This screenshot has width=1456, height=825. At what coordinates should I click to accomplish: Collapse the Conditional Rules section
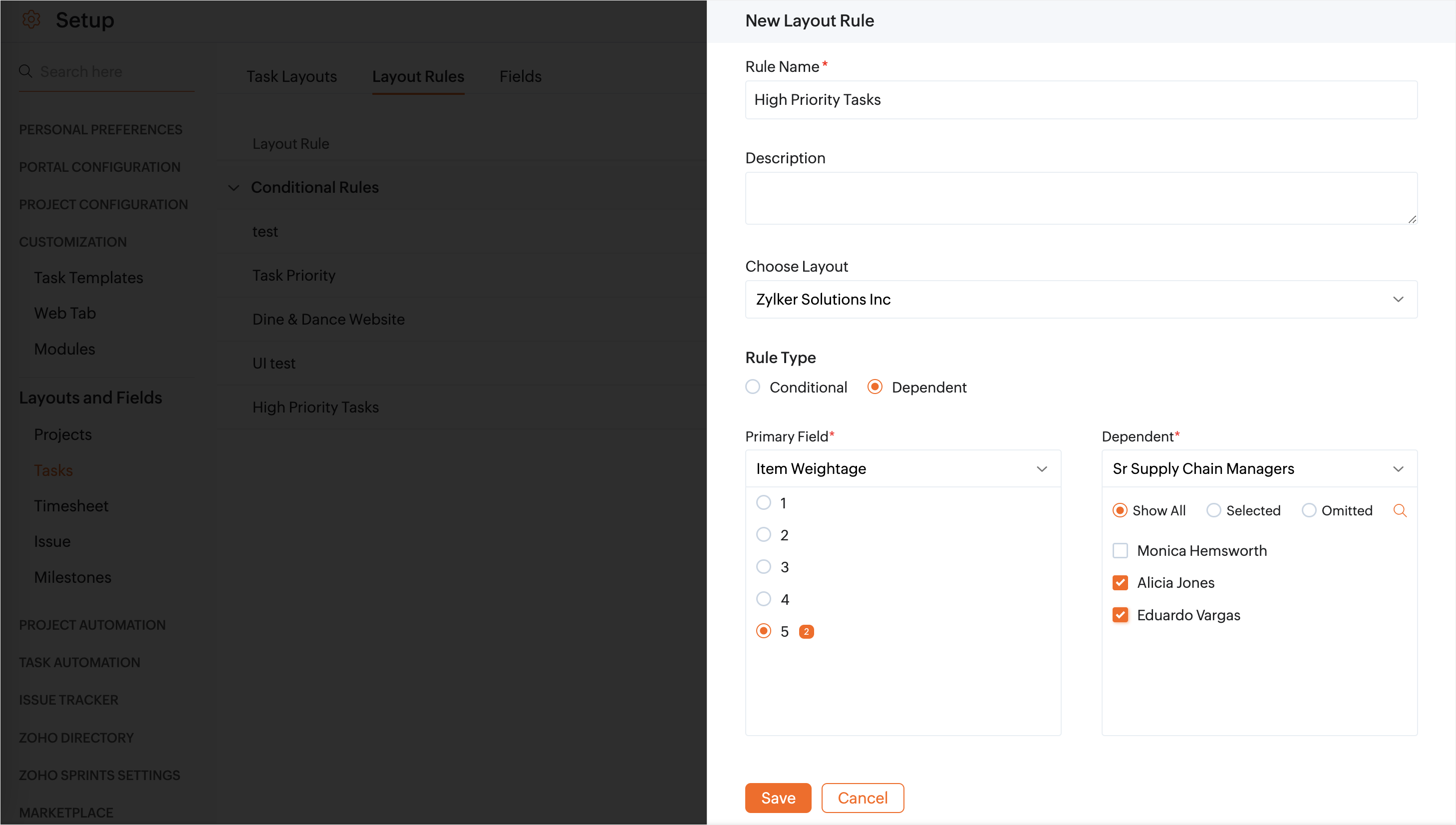click(233, 188)
